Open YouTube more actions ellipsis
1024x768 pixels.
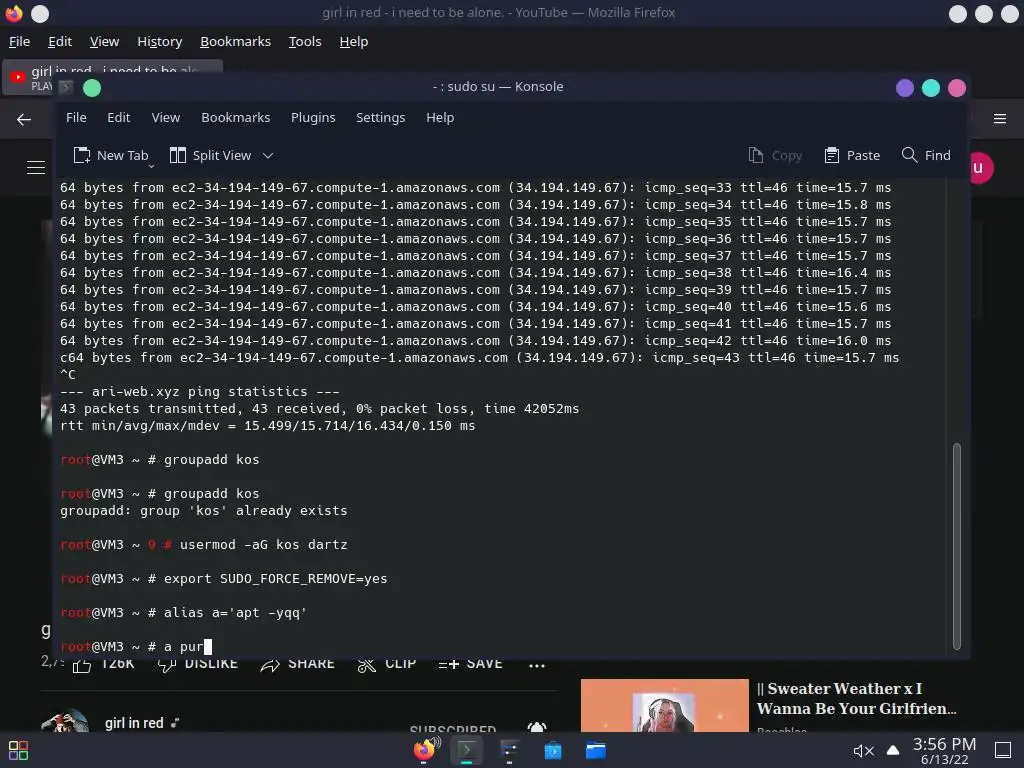[537, 665]
